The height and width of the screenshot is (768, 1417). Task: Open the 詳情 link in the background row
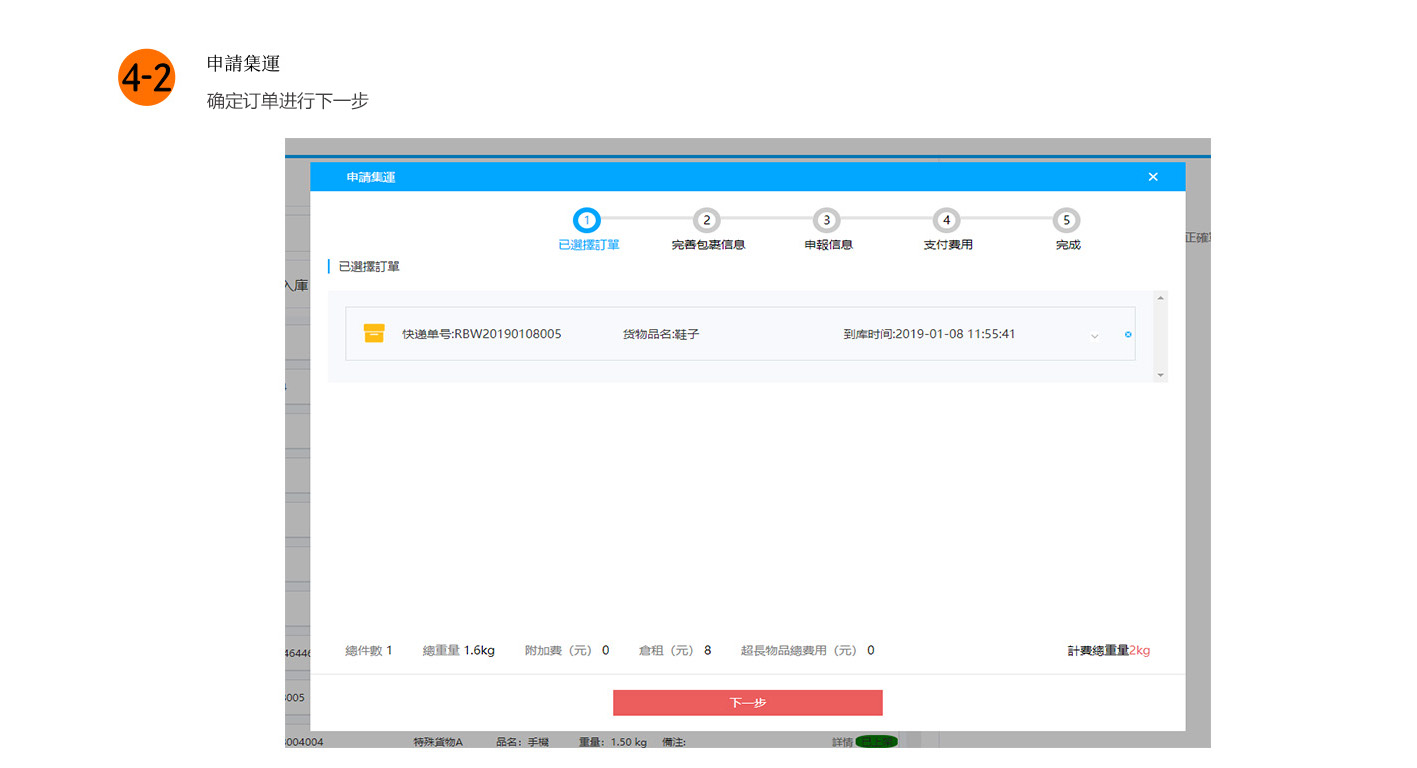842,742
